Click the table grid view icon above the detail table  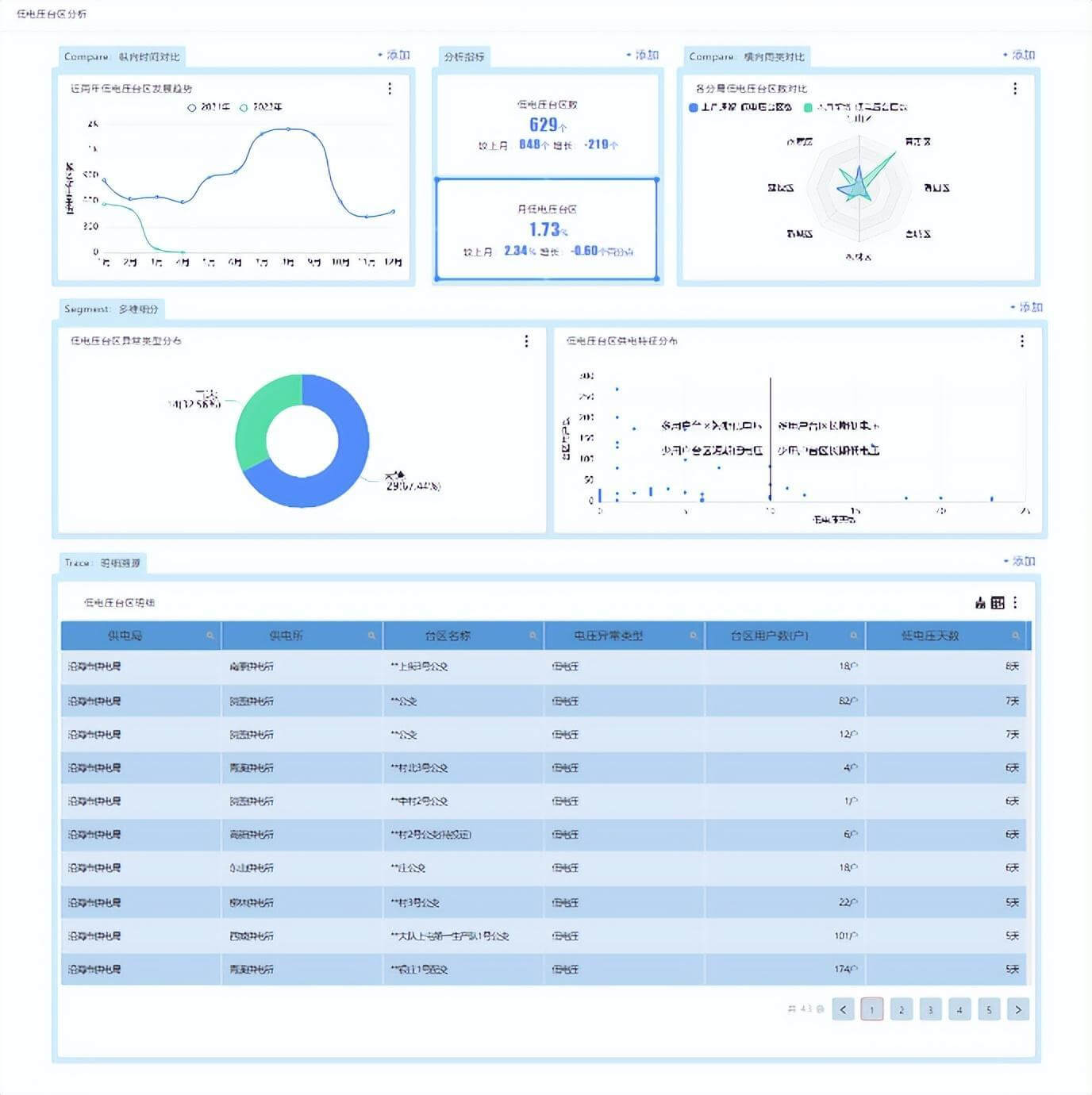coord(998,603)
